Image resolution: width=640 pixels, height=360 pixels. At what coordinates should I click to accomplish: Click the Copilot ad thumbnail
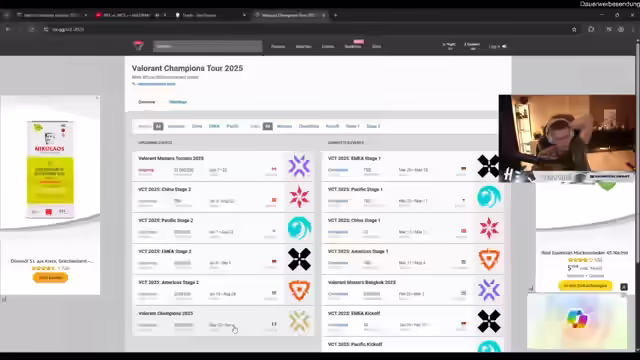tap(577, 321)
